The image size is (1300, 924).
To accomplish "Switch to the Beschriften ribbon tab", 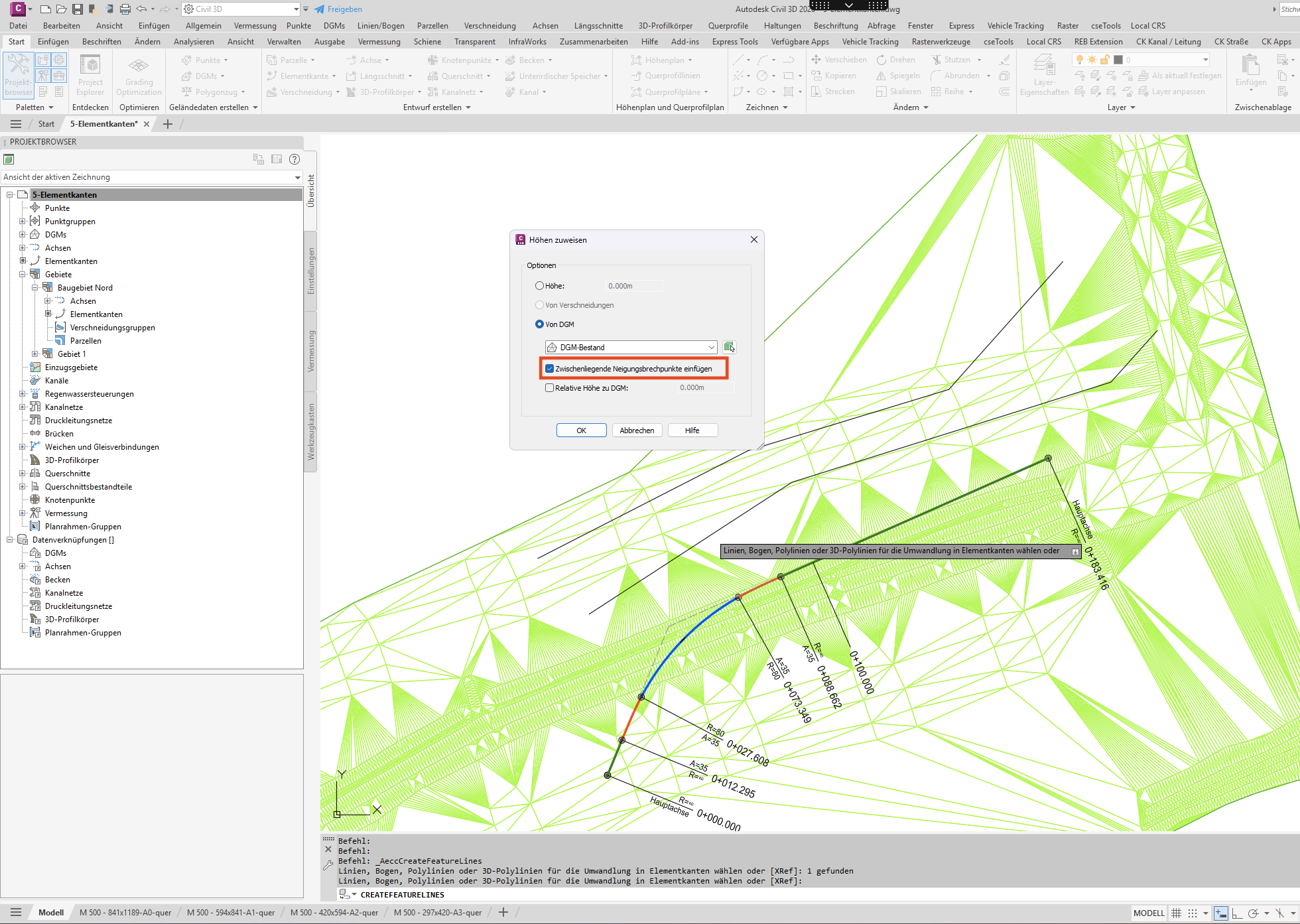I will point(101,42).
